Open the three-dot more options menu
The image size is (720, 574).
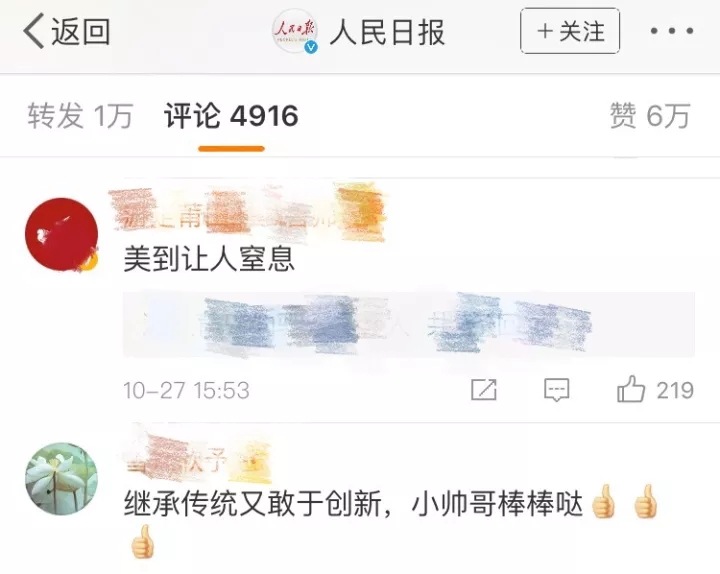(671, 31)
